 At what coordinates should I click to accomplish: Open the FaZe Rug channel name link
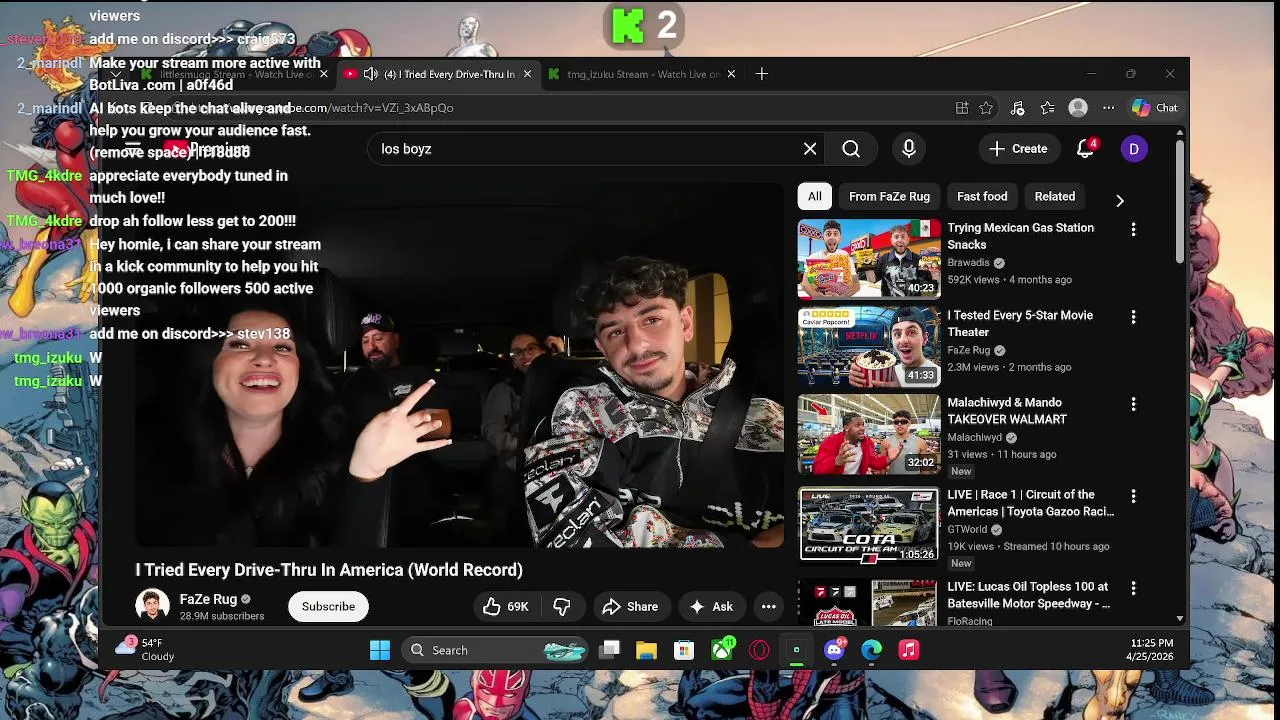pyautogui.click(x=208, y=599)
